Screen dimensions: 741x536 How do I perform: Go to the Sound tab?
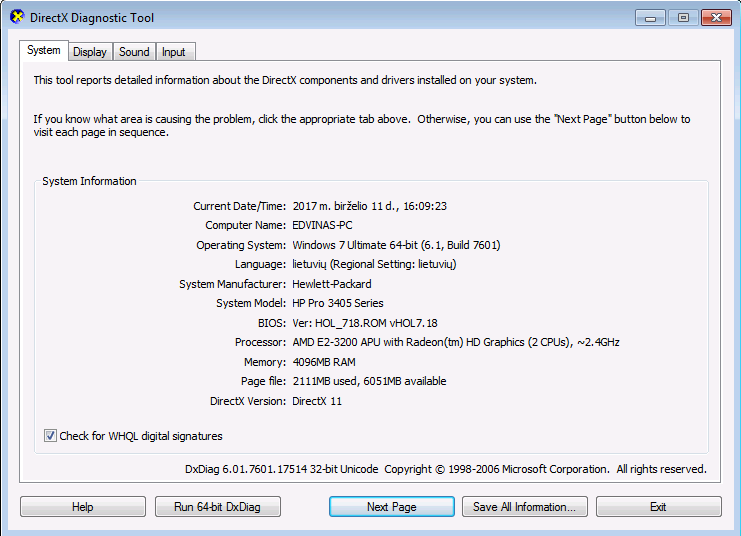coord(134,52)
